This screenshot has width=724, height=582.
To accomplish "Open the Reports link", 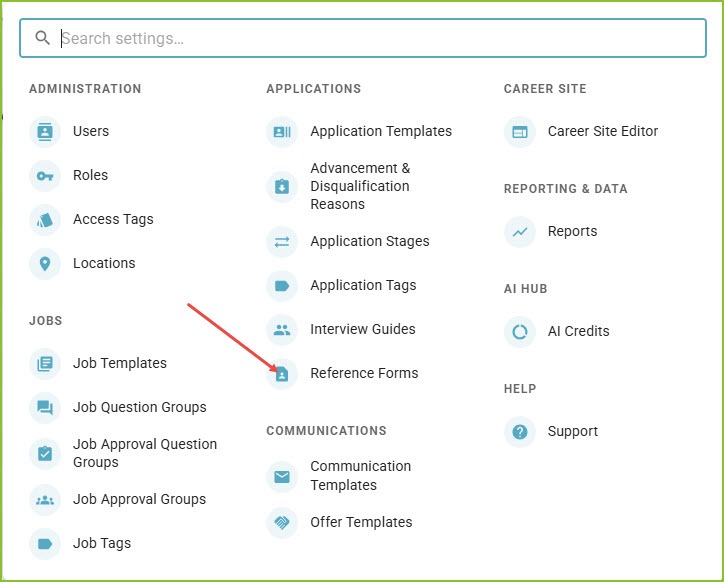I will 572,231.
